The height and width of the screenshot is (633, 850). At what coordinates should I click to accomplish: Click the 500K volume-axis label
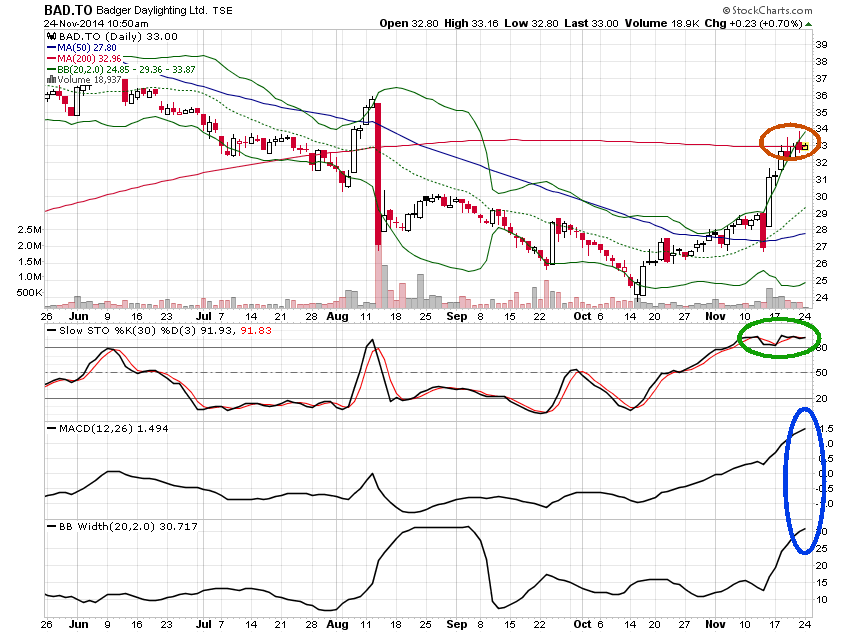tap(29, 293)
